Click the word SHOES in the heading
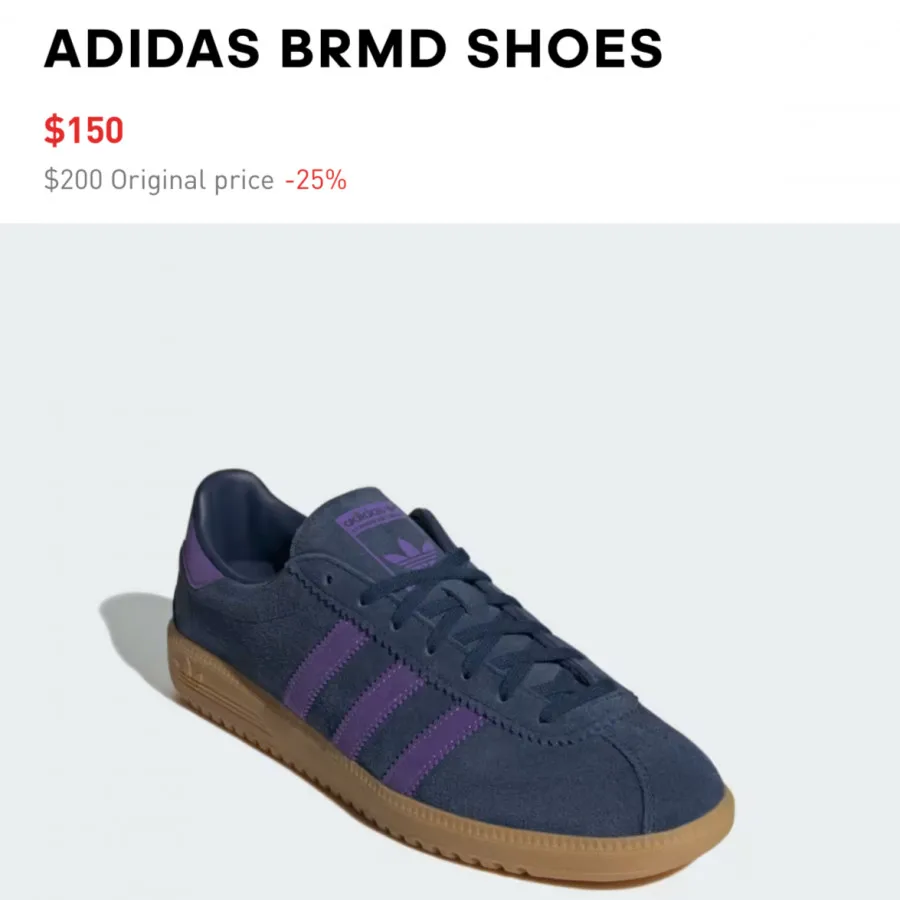 pos(565,48)
